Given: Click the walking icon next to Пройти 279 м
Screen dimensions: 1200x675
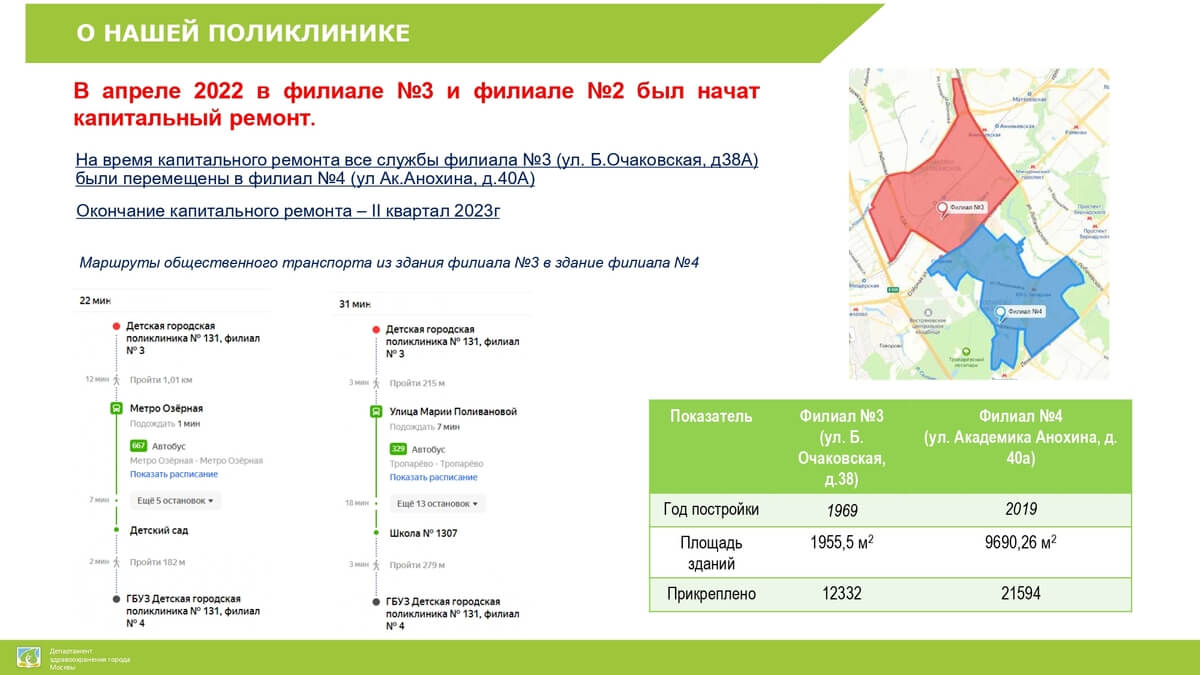Looking at the screenshot, I should [x=376, y=565].
